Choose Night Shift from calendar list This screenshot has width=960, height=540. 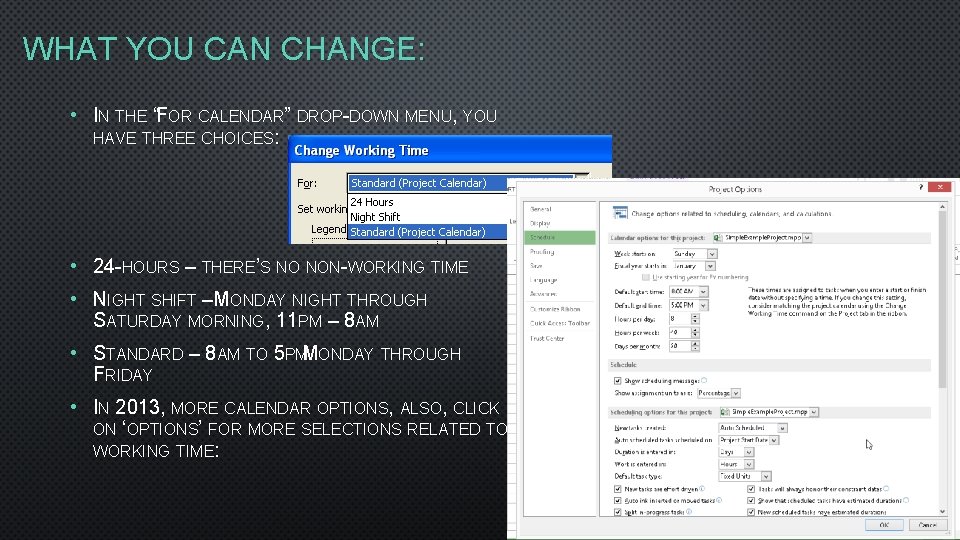coord(427,217)
